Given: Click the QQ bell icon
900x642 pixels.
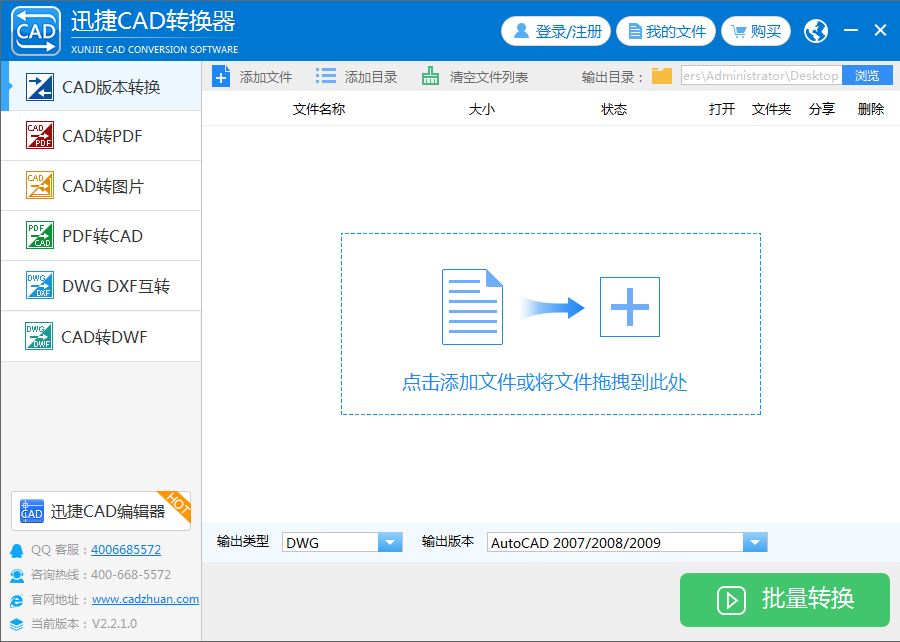Looking at the screenshot, I should (17, 551).
